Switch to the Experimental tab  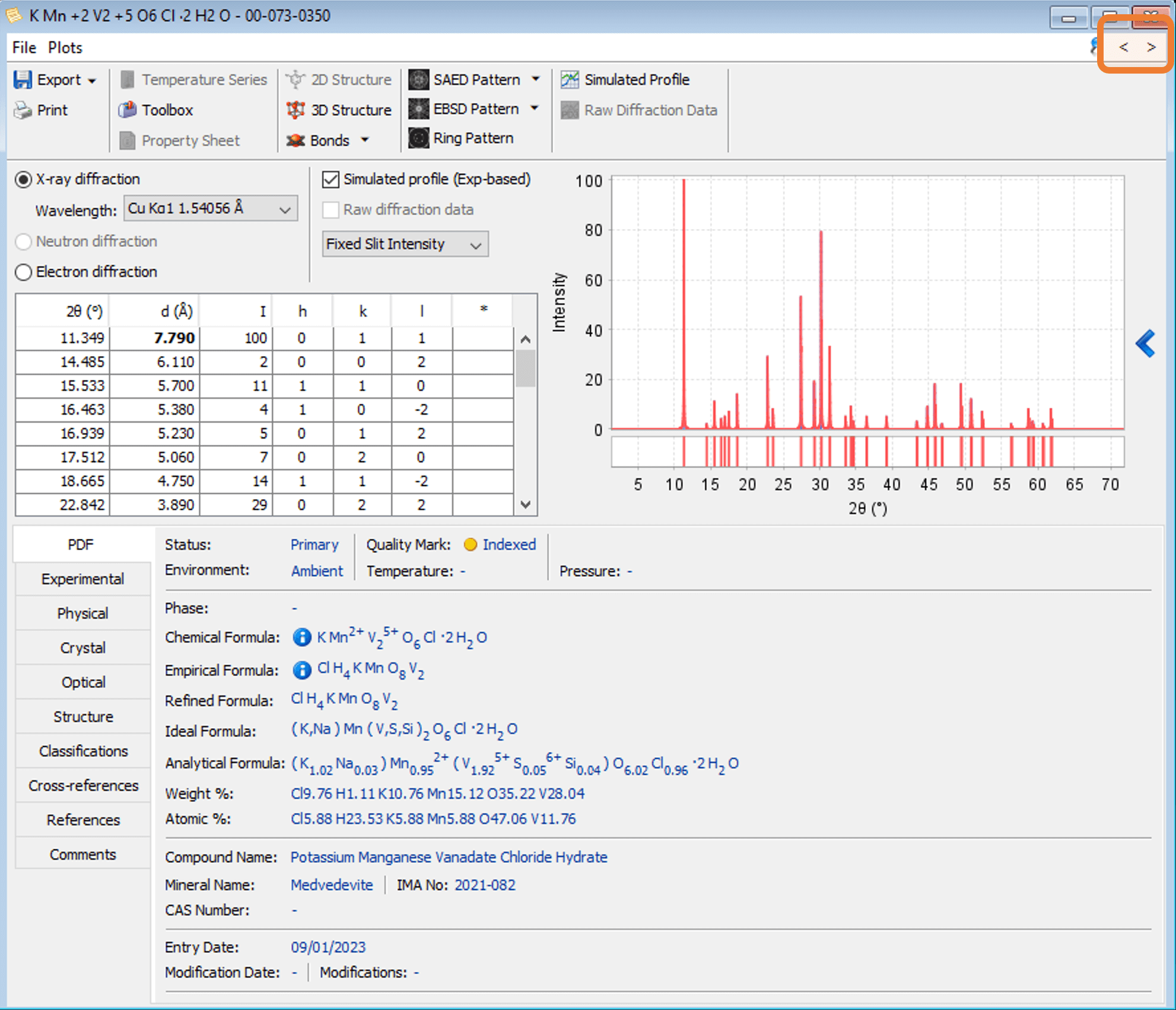(83, 579)
